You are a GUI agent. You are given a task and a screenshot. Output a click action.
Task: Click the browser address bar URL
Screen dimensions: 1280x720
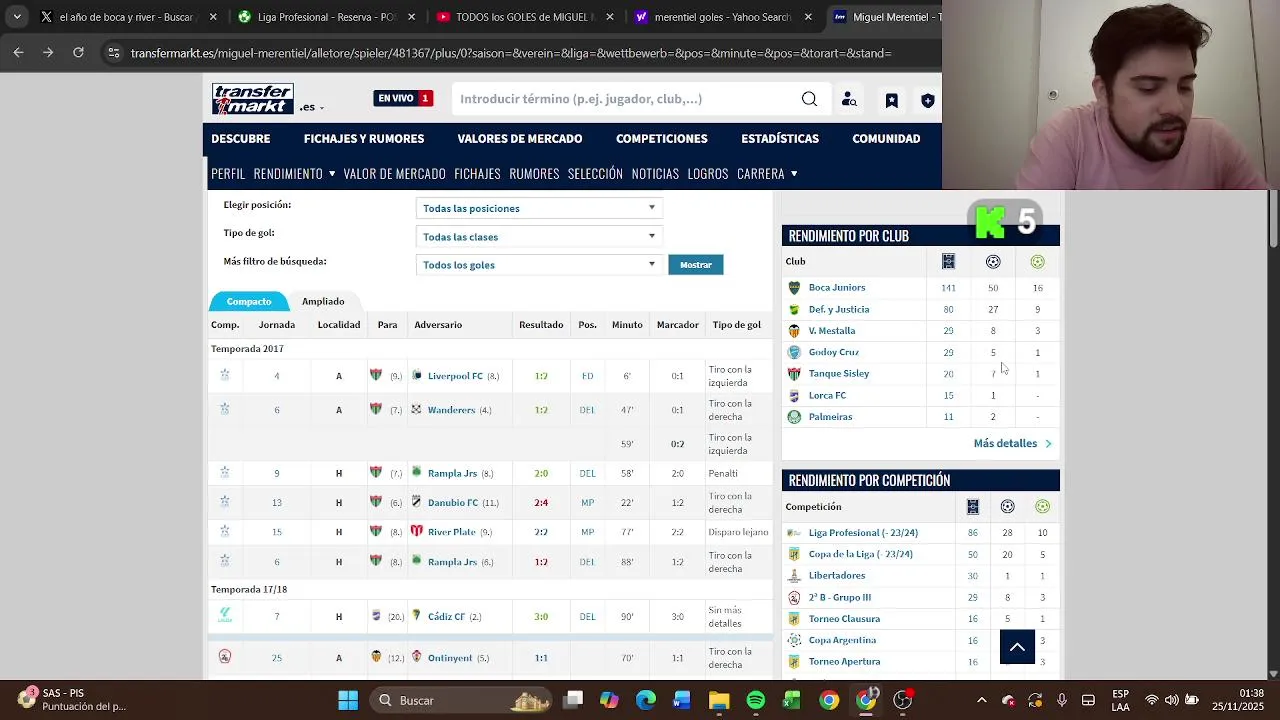pos(511,53)
